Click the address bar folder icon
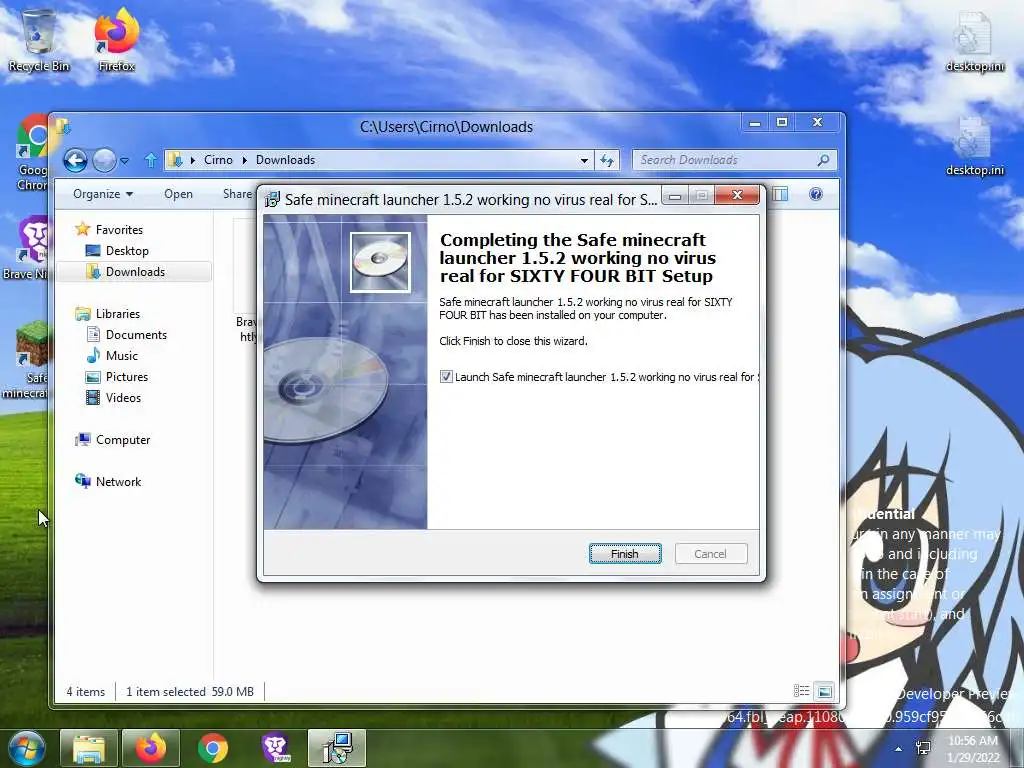1024x768 pixels. pos(174,160)
